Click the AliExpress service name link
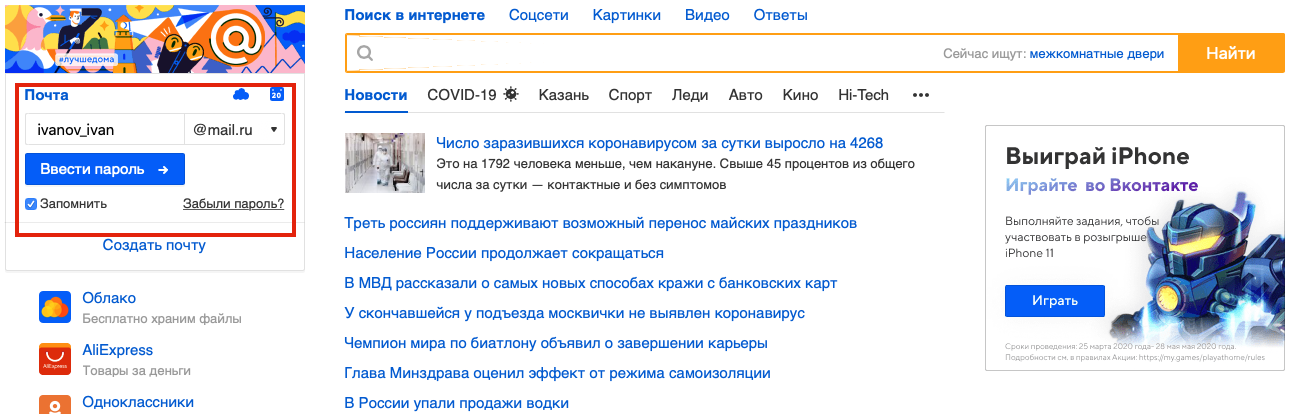This screenshot has height=414, width=1294. point(117,350)
